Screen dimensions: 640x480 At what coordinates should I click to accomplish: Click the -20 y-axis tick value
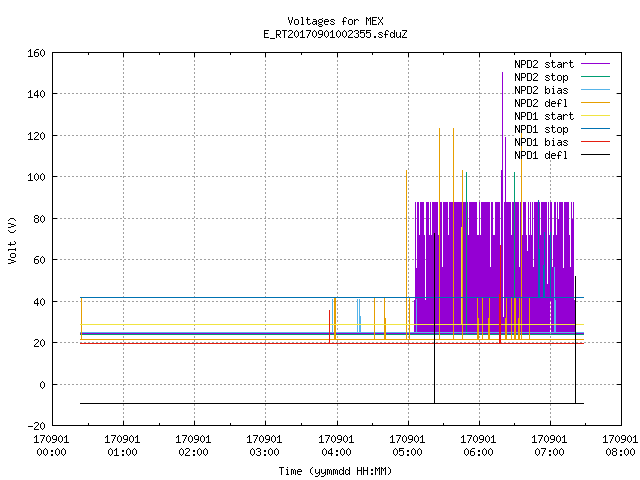(x=36, y=426)
